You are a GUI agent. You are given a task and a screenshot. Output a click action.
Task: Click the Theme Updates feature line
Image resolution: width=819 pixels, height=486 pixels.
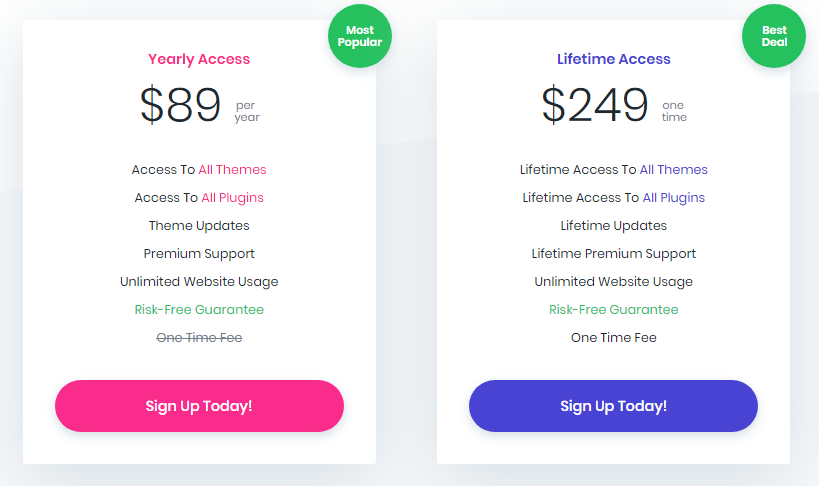coord(199,226)
